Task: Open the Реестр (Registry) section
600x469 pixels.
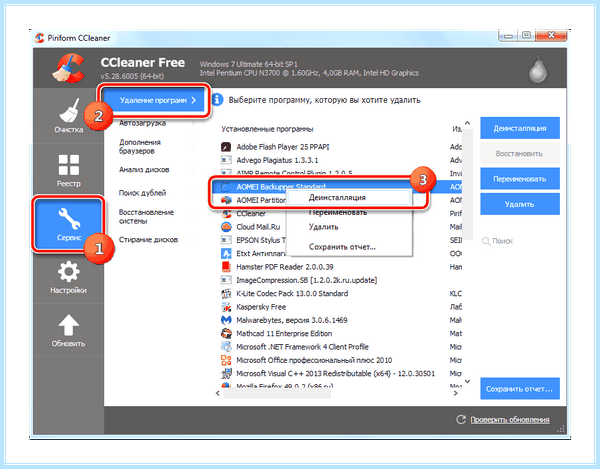Action: point(68,170)
